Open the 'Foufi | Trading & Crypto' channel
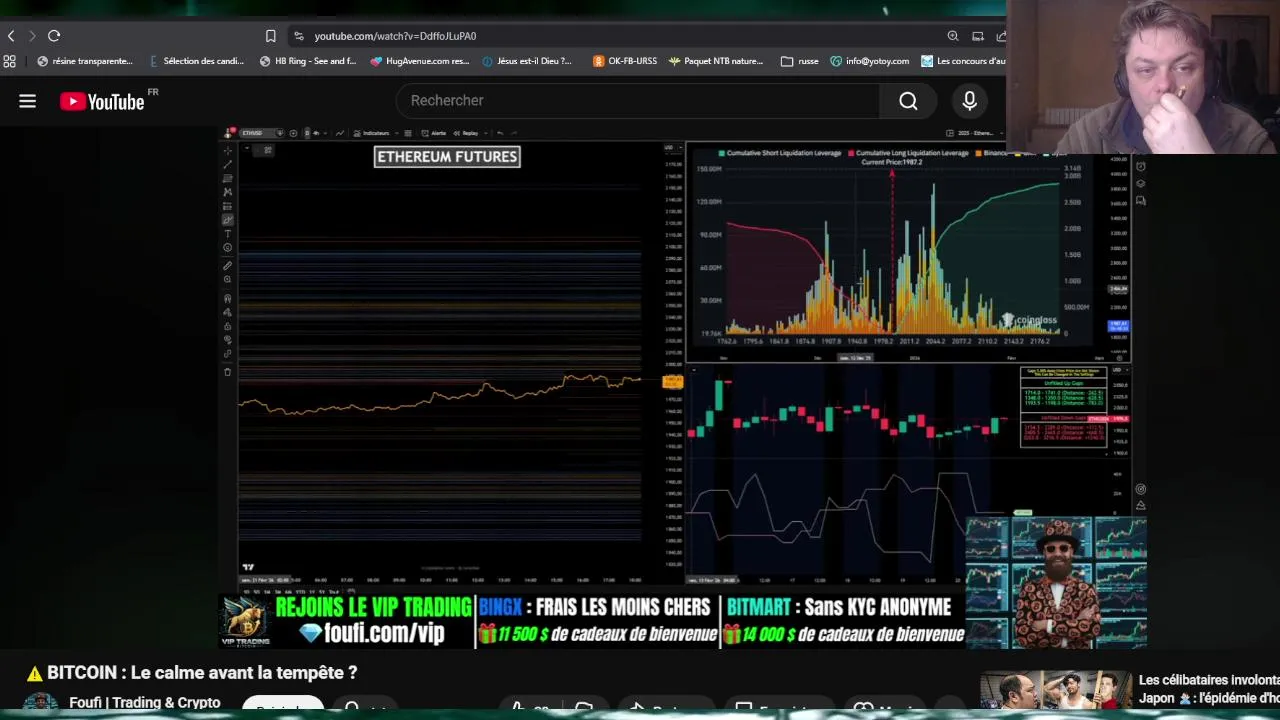 pos(145,703)
